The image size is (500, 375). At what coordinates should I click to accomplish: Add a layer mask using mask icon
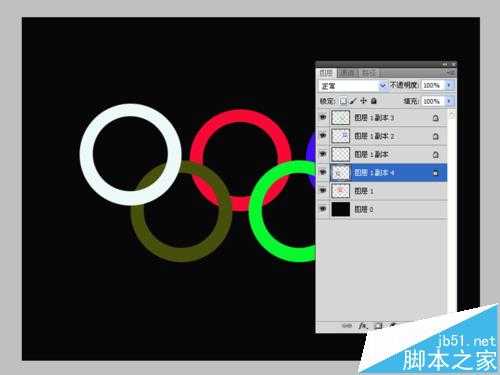pos(378,326)
